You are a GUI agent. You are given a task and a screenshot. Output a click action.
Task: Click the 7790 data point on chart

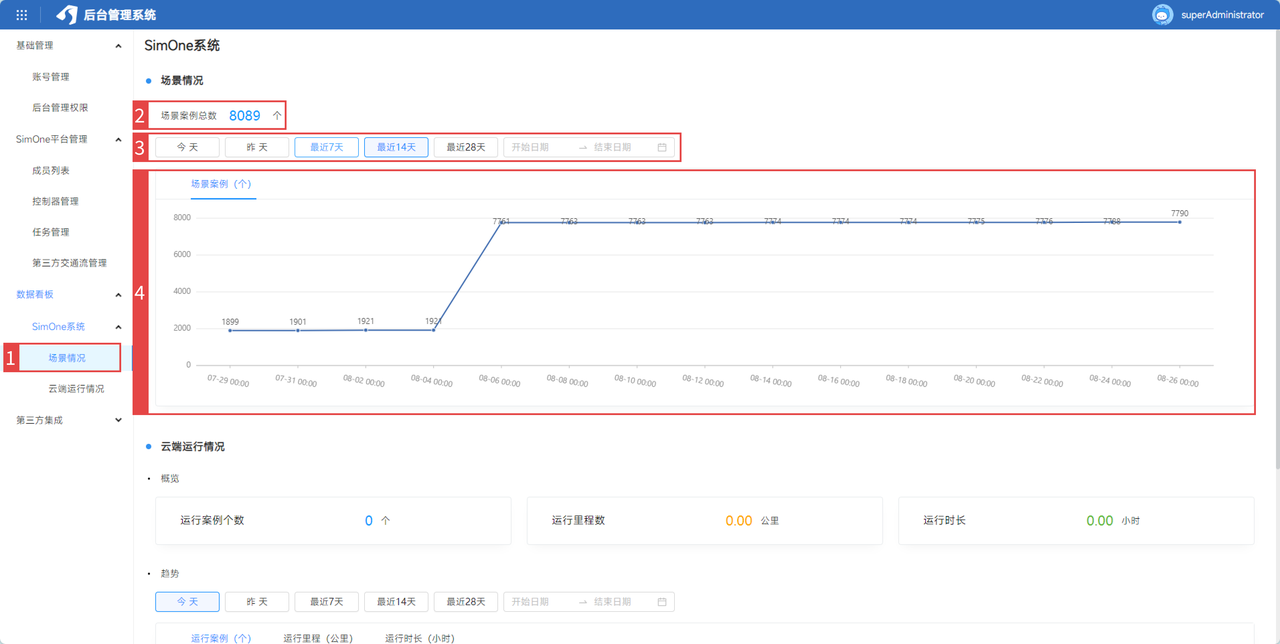(x=1179, y=222)
